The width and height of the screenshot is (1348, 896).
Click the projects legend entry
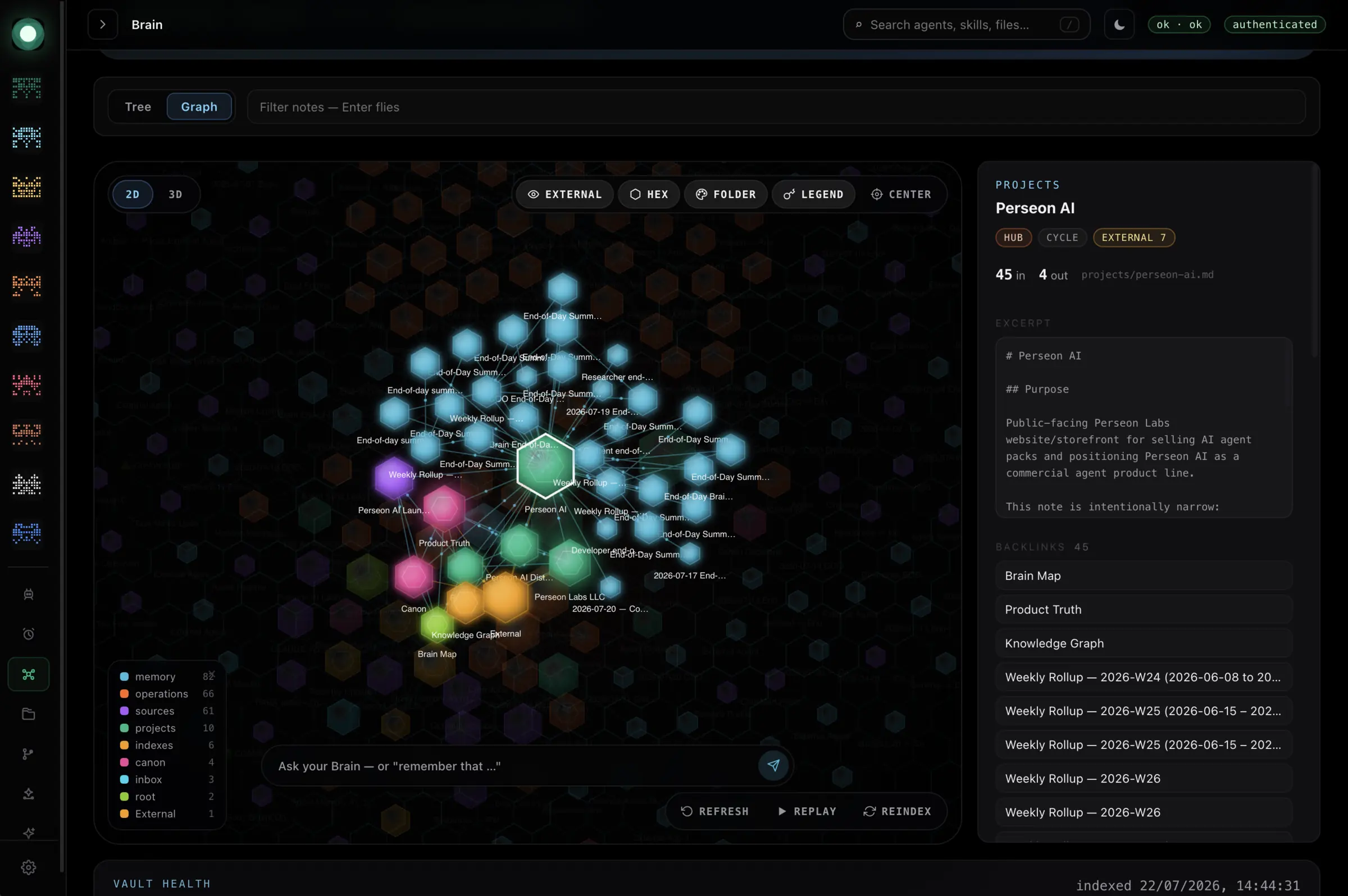click(x=167, y=728)
